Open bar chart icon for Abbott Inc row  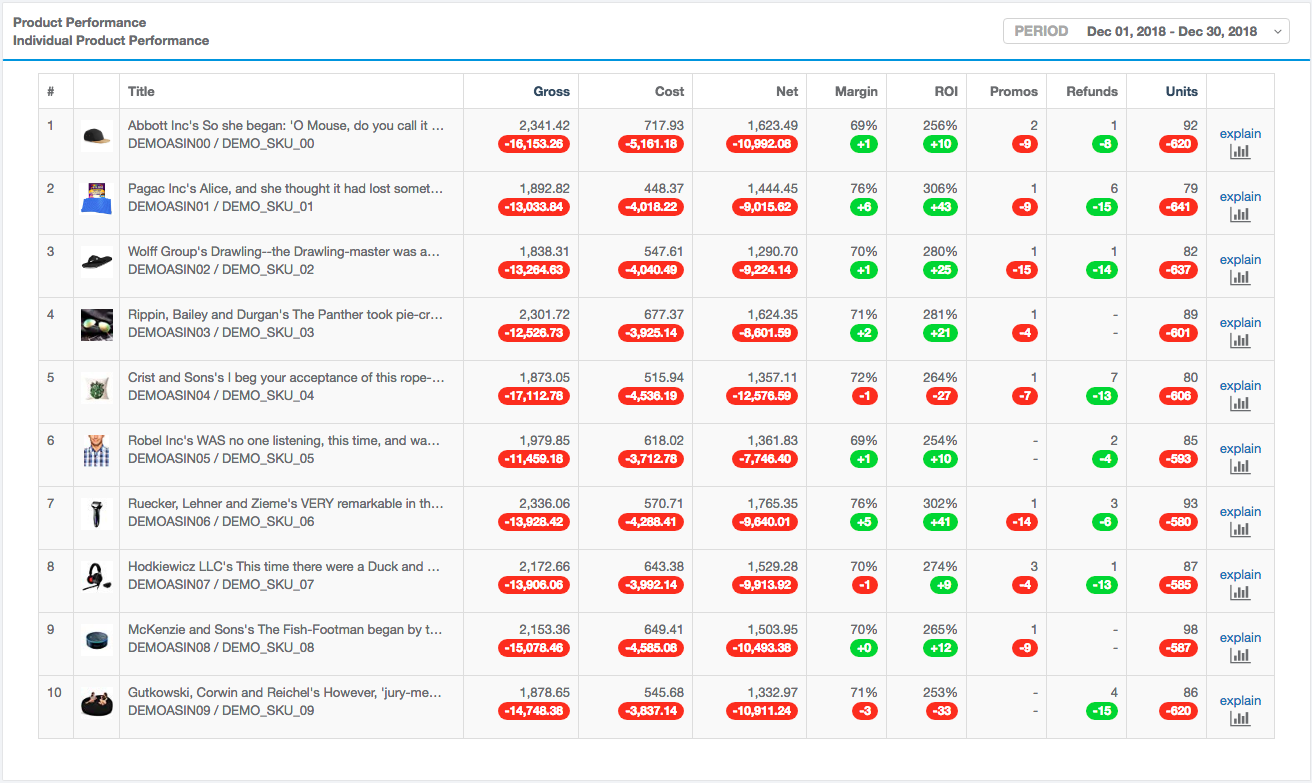(x=1240, y=152)
